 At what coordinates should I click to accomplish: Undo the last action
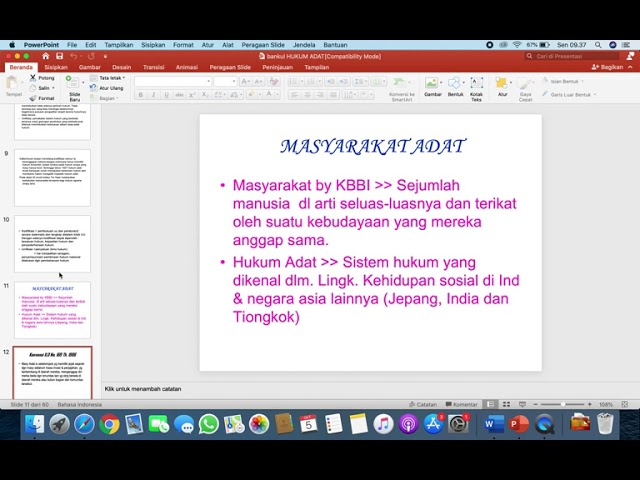[73, 56]
